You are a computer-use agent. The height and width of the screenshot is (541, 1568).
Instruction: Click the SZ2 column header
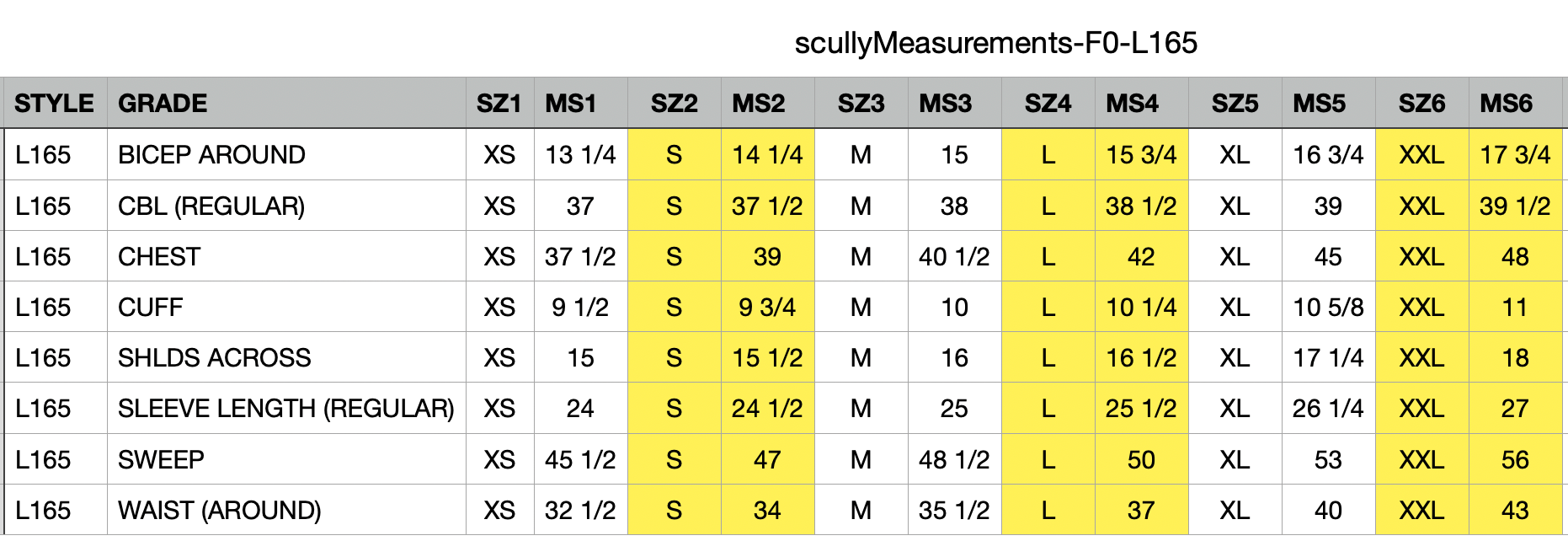[674, 104]
